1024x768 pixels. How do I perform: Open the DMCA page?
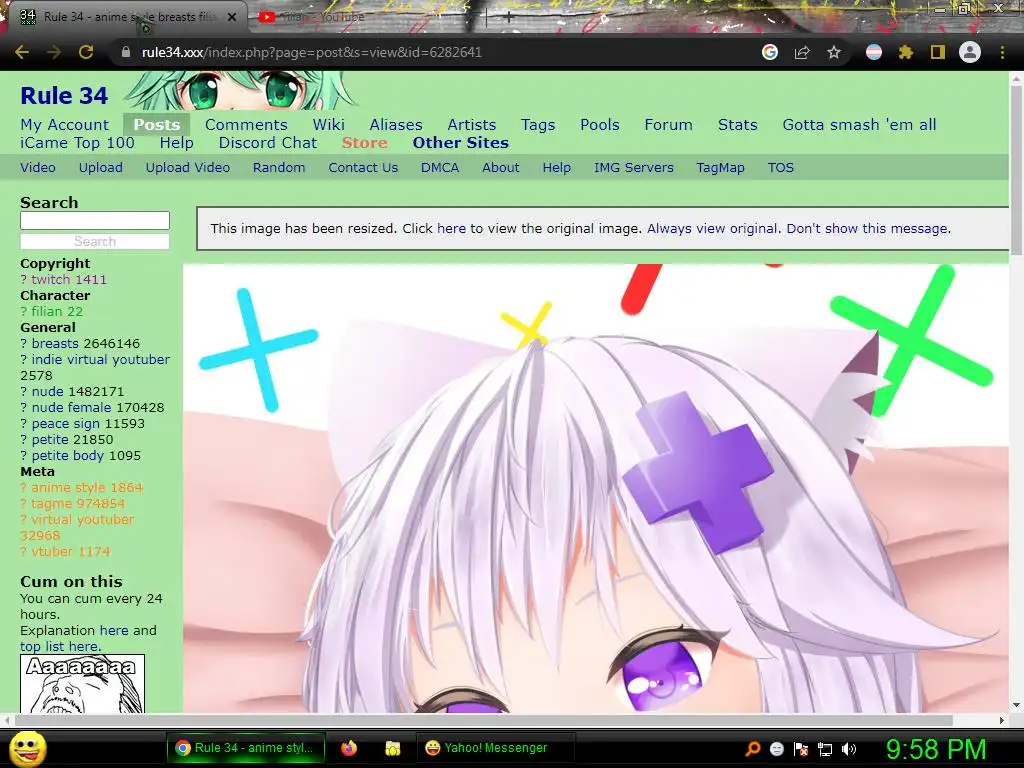point(440,168)
